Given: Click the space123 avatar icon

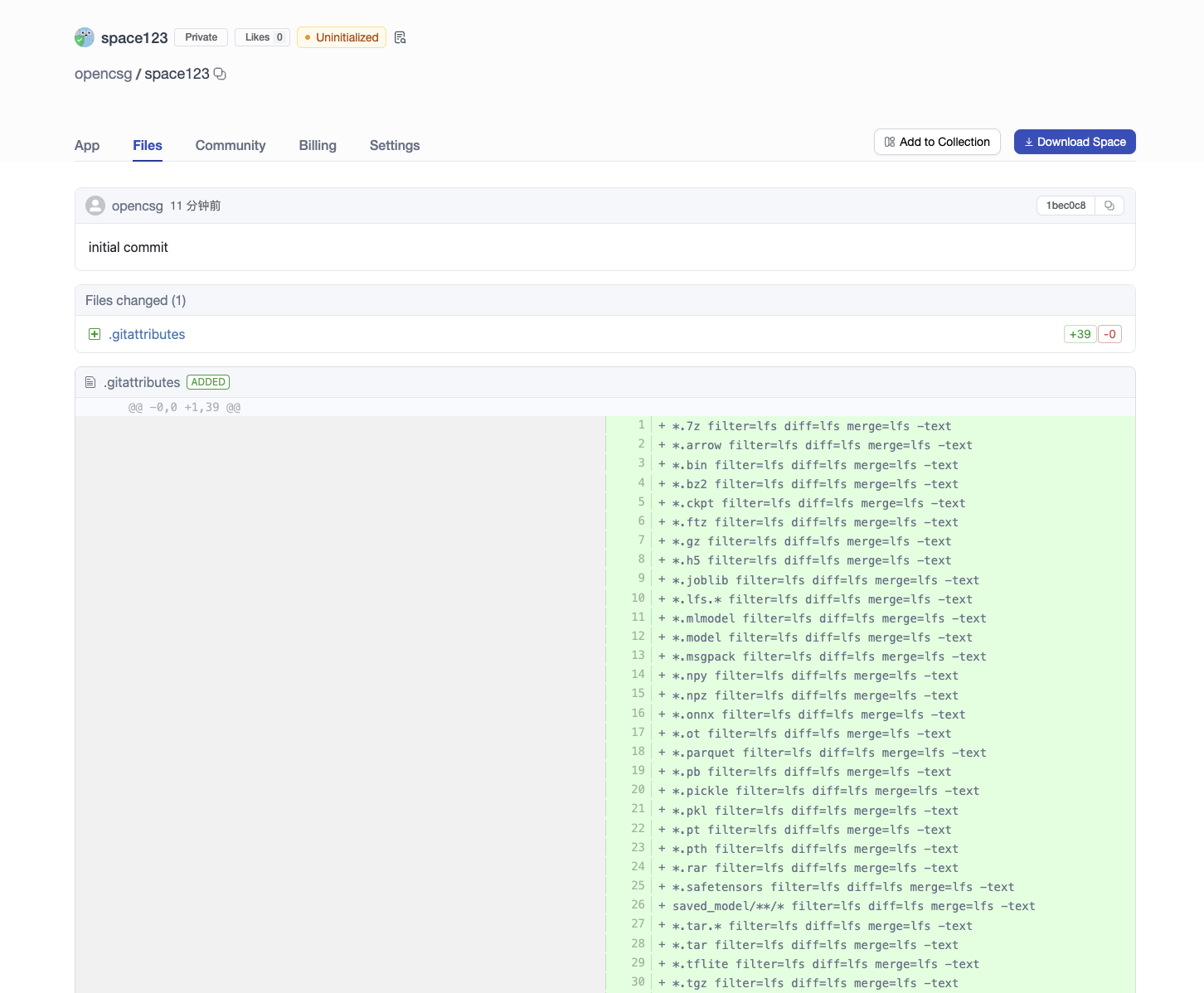Looking at the screenshot, I should [x=85, y=37].
